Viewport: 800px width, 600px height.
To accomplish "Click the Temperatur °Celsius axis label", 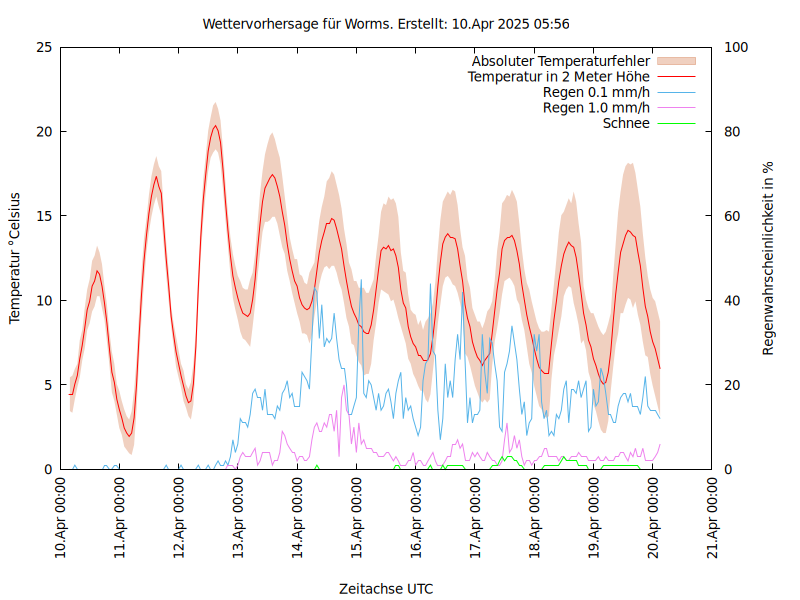I will click(15, 258).
